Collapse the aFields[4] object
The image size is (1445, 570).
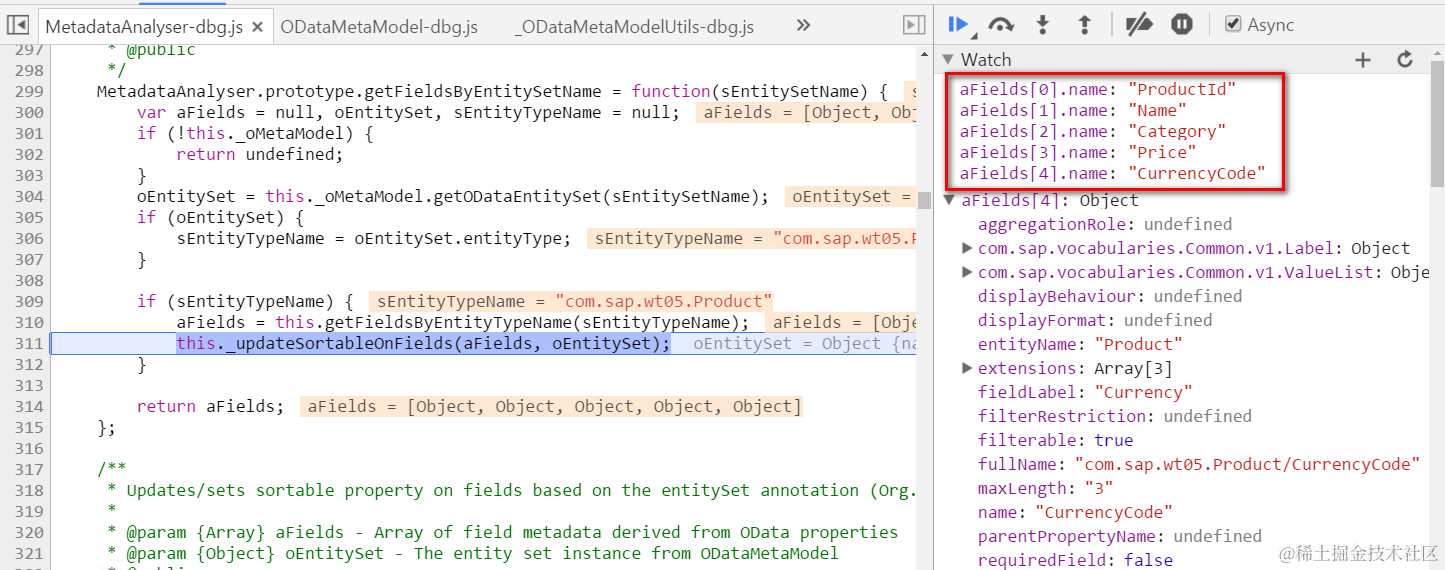point(949,200)
